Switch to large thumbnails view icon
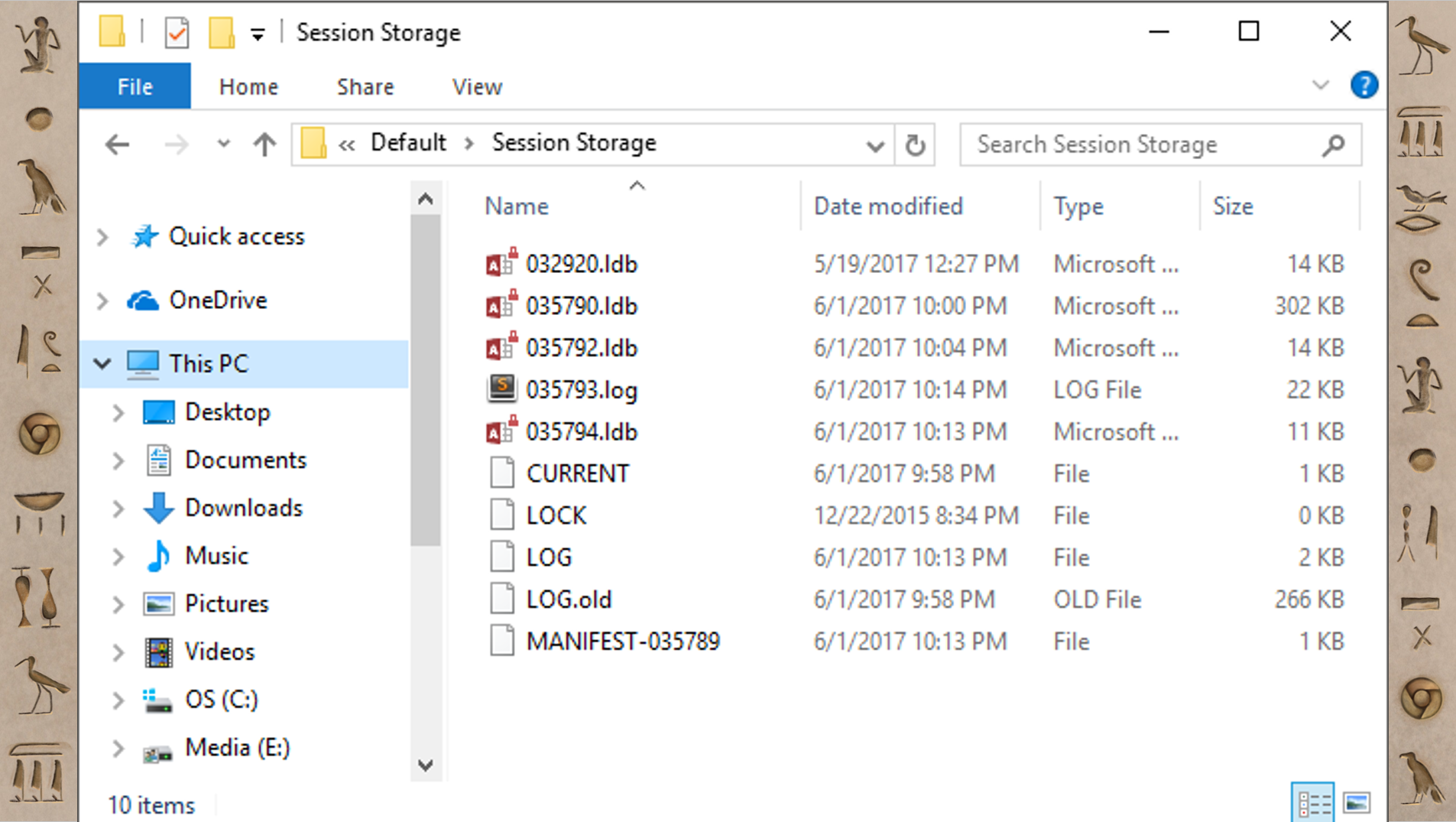The width and height of the screenshot is (1456, 822). tap(1357, 803)
